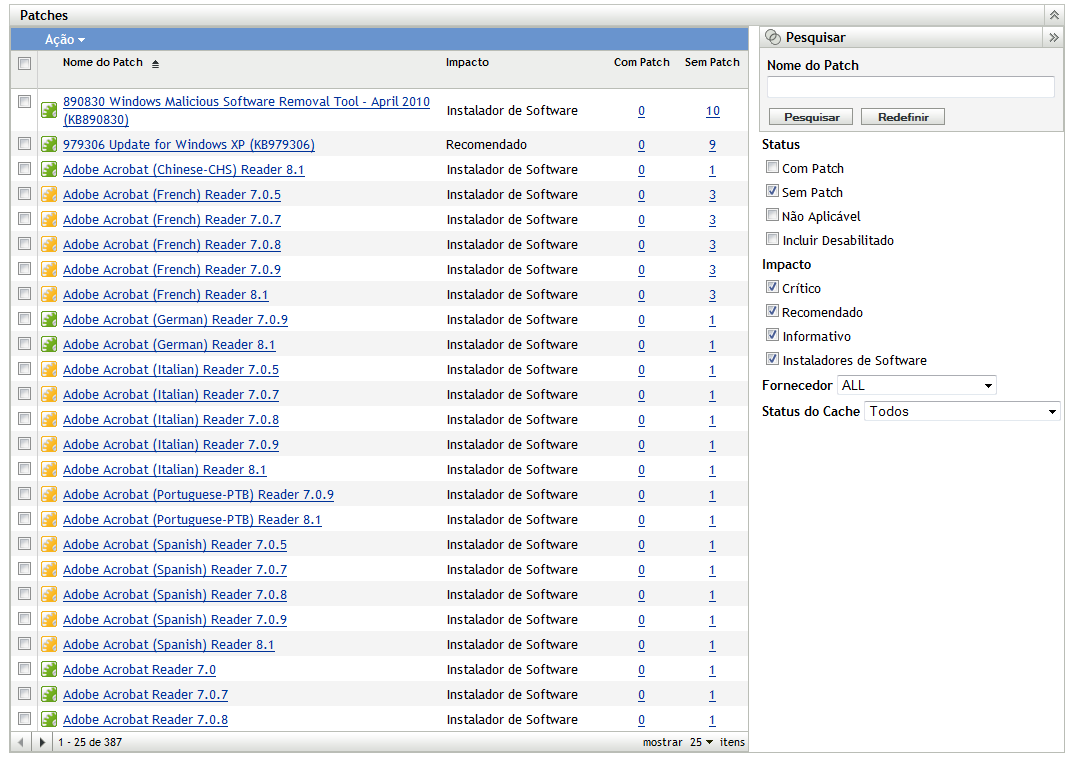Open the Ação menu
Viewport: 1077px width, 770px height.
tap(65, 40)
